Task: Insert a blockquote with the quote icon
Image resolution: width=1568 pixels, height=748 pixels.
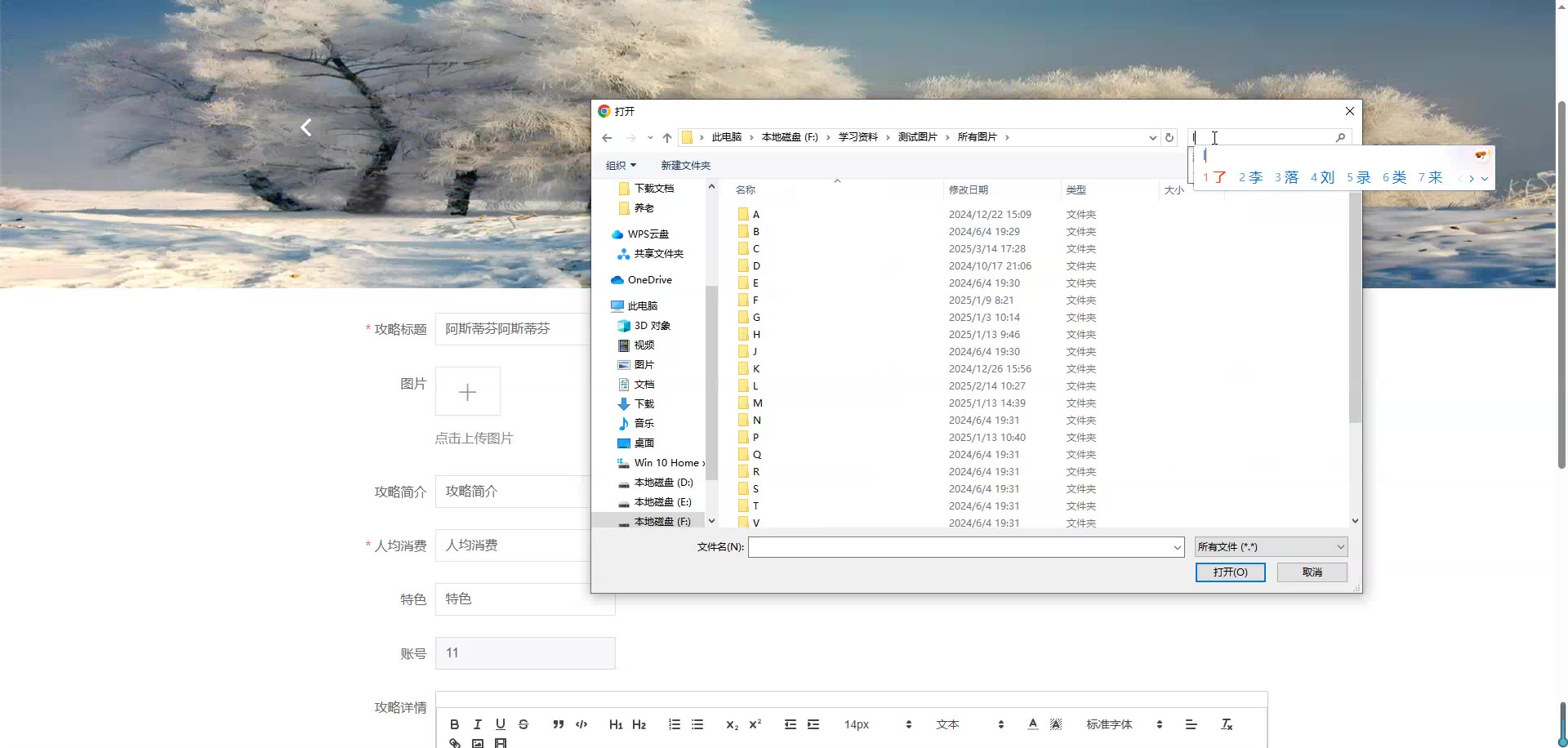Action: point(559,724)
